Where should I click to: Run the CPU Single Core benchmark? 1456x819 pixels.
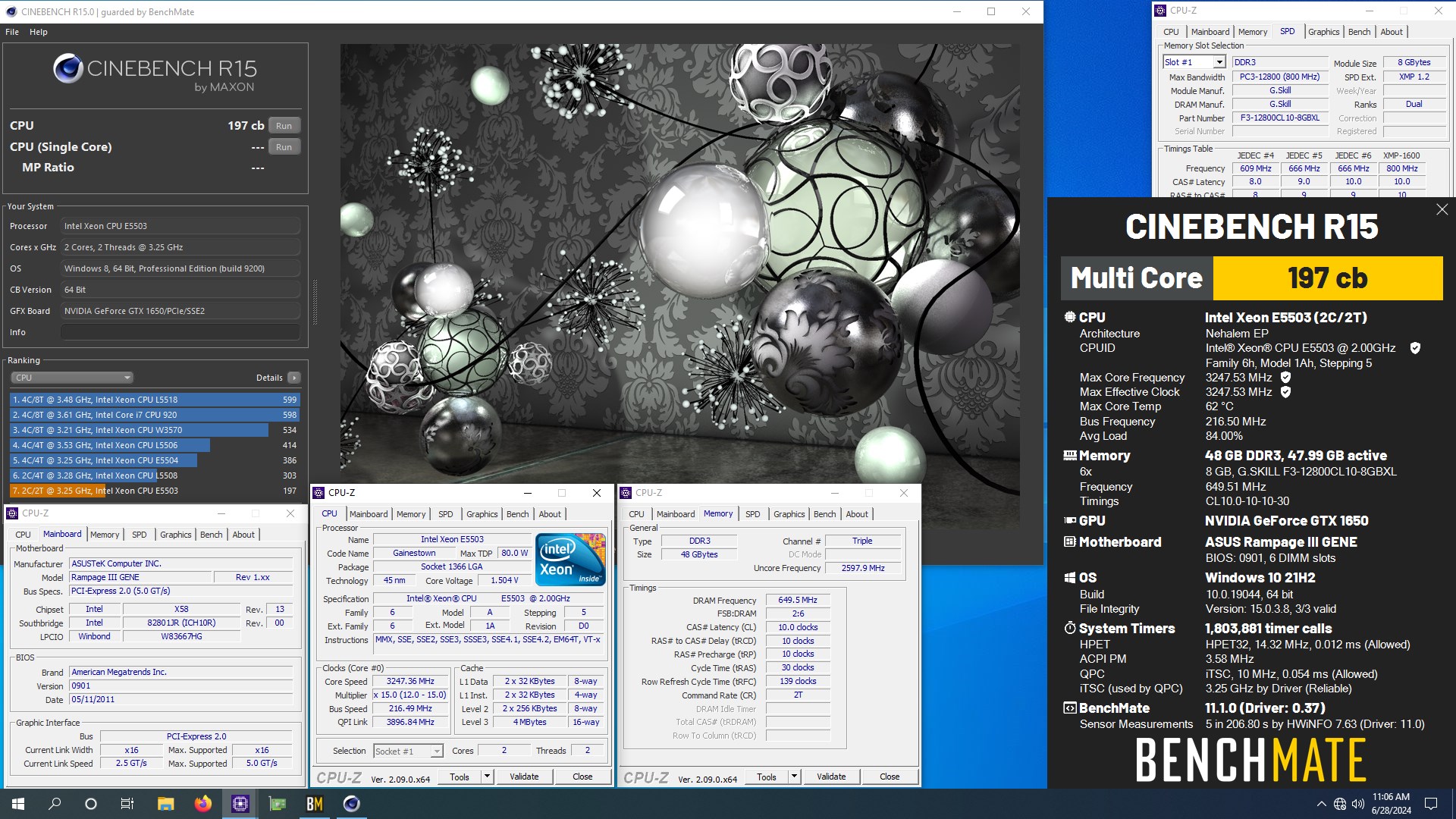tap(284, 147)
